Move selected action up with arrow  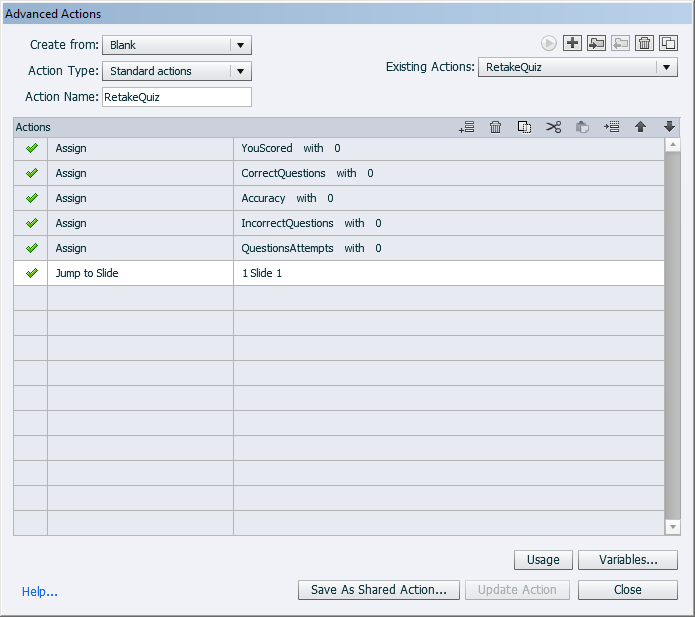tap(640, 127)
